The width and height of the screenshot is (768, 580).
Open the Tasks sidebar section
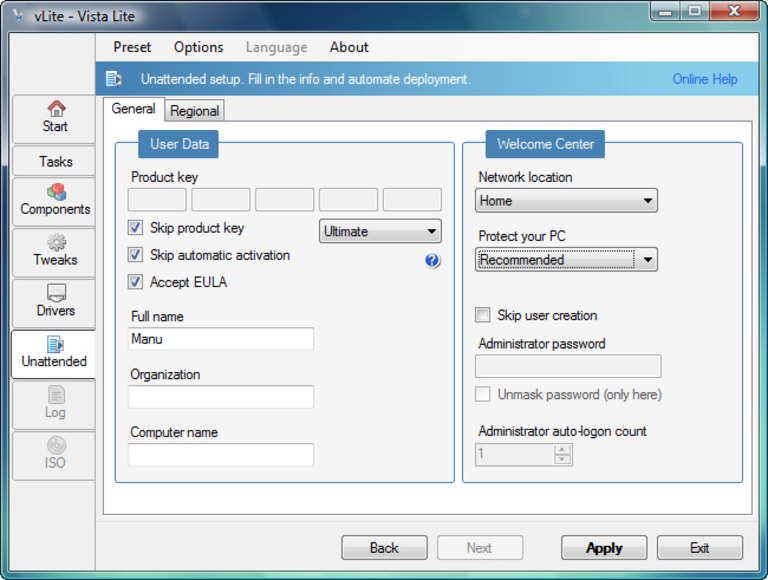[54, 161]
